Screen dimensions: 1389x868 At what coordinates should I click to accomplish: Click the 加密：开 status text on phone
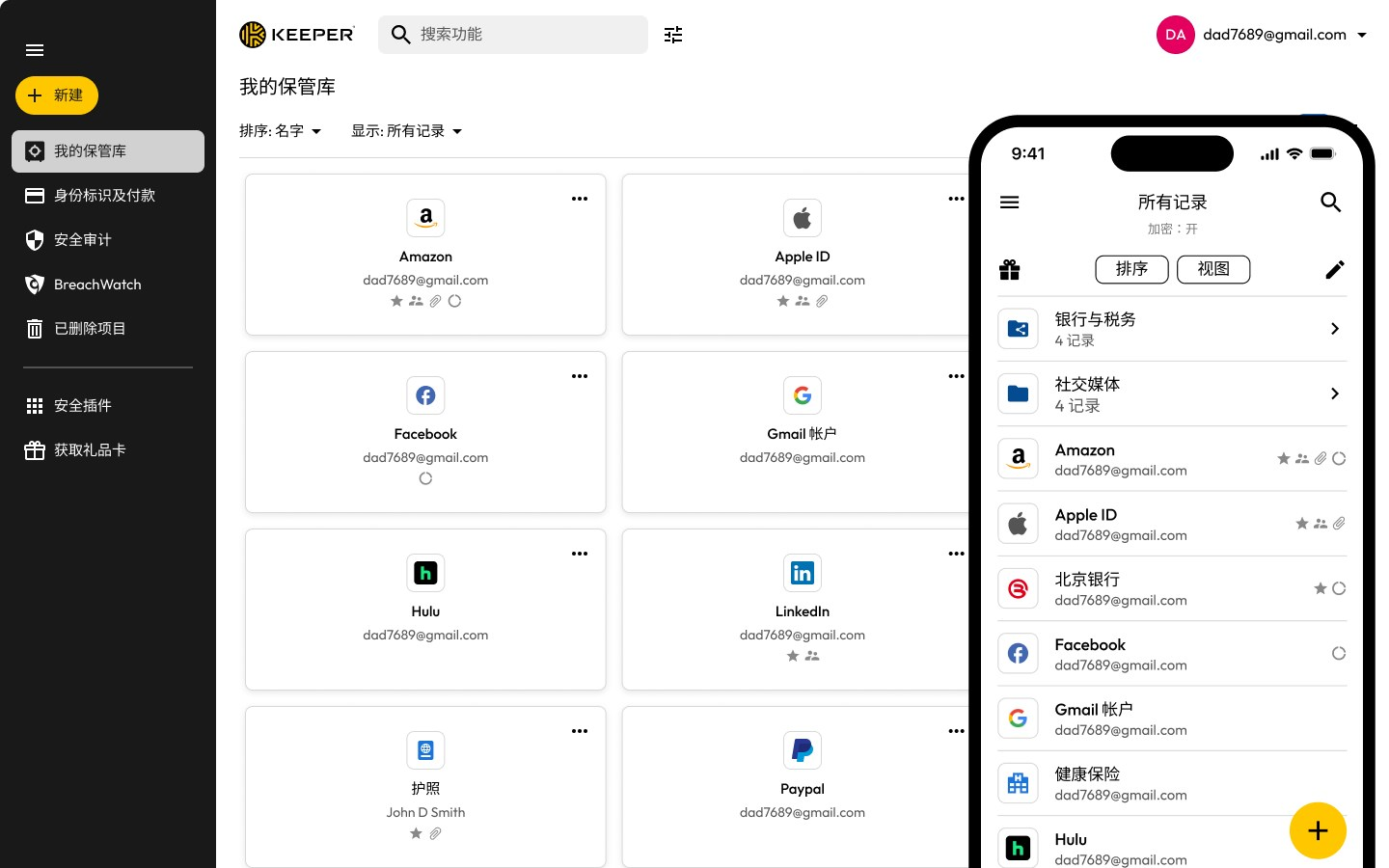(x=1172, y=230)
